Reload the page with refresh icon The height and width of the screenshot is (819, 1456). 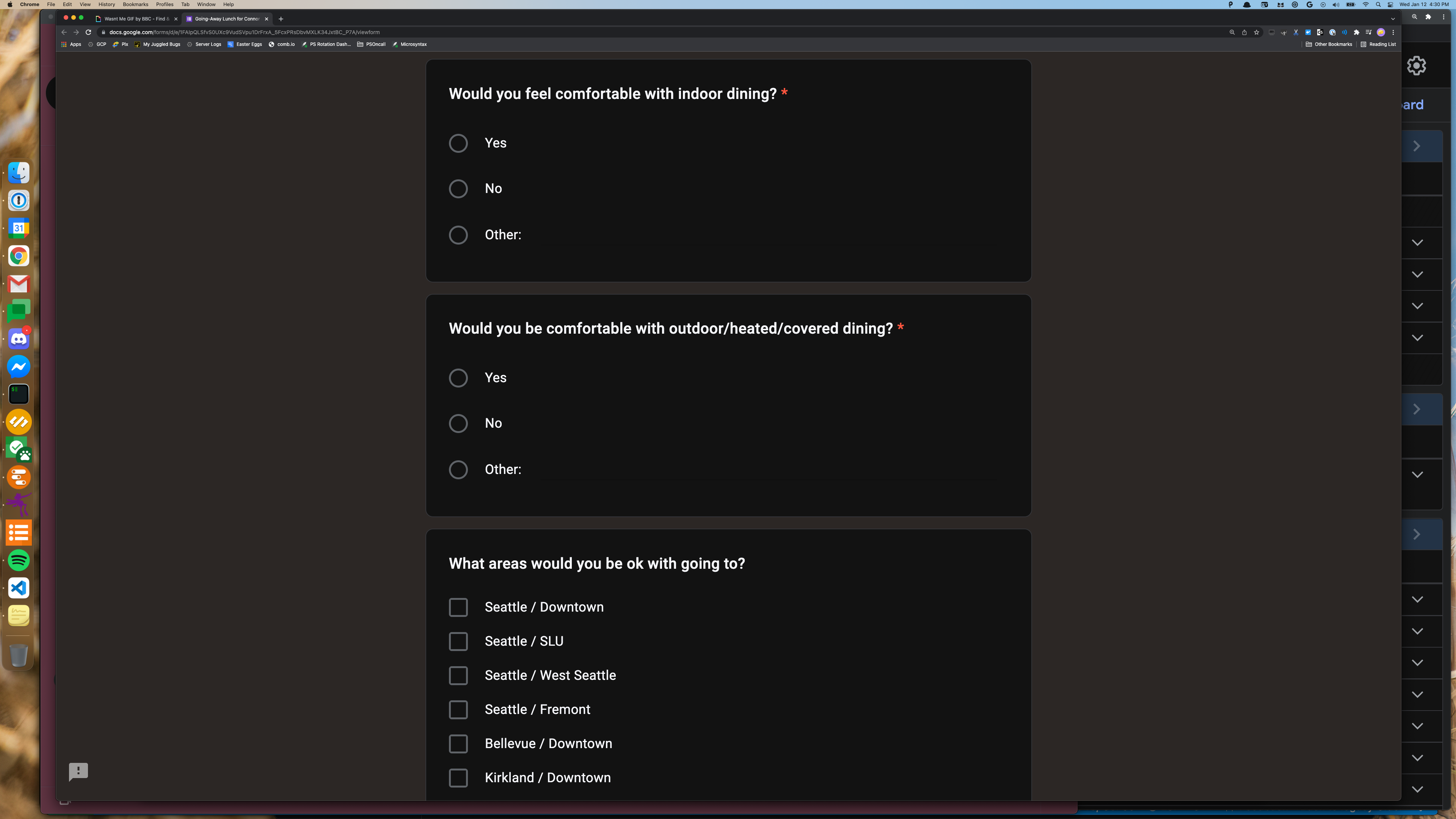[x=88, y=32]
